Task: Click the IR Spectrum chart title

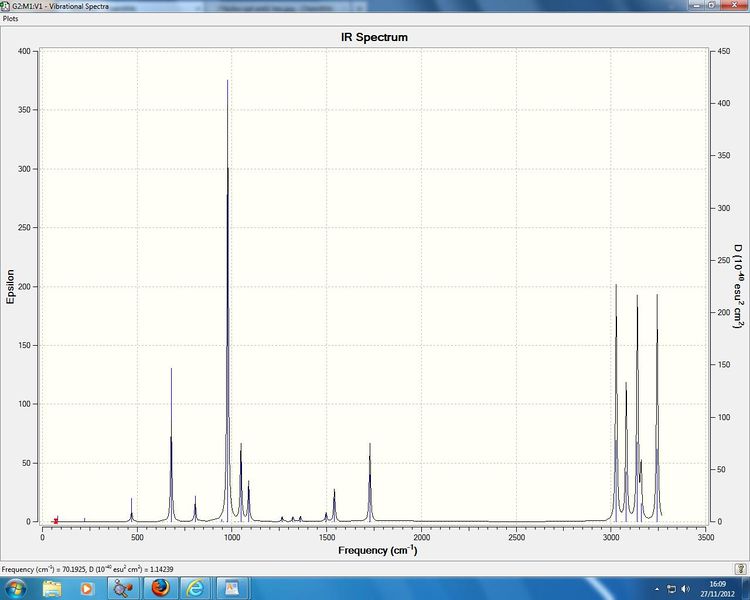Action: (x=374, y=37)
